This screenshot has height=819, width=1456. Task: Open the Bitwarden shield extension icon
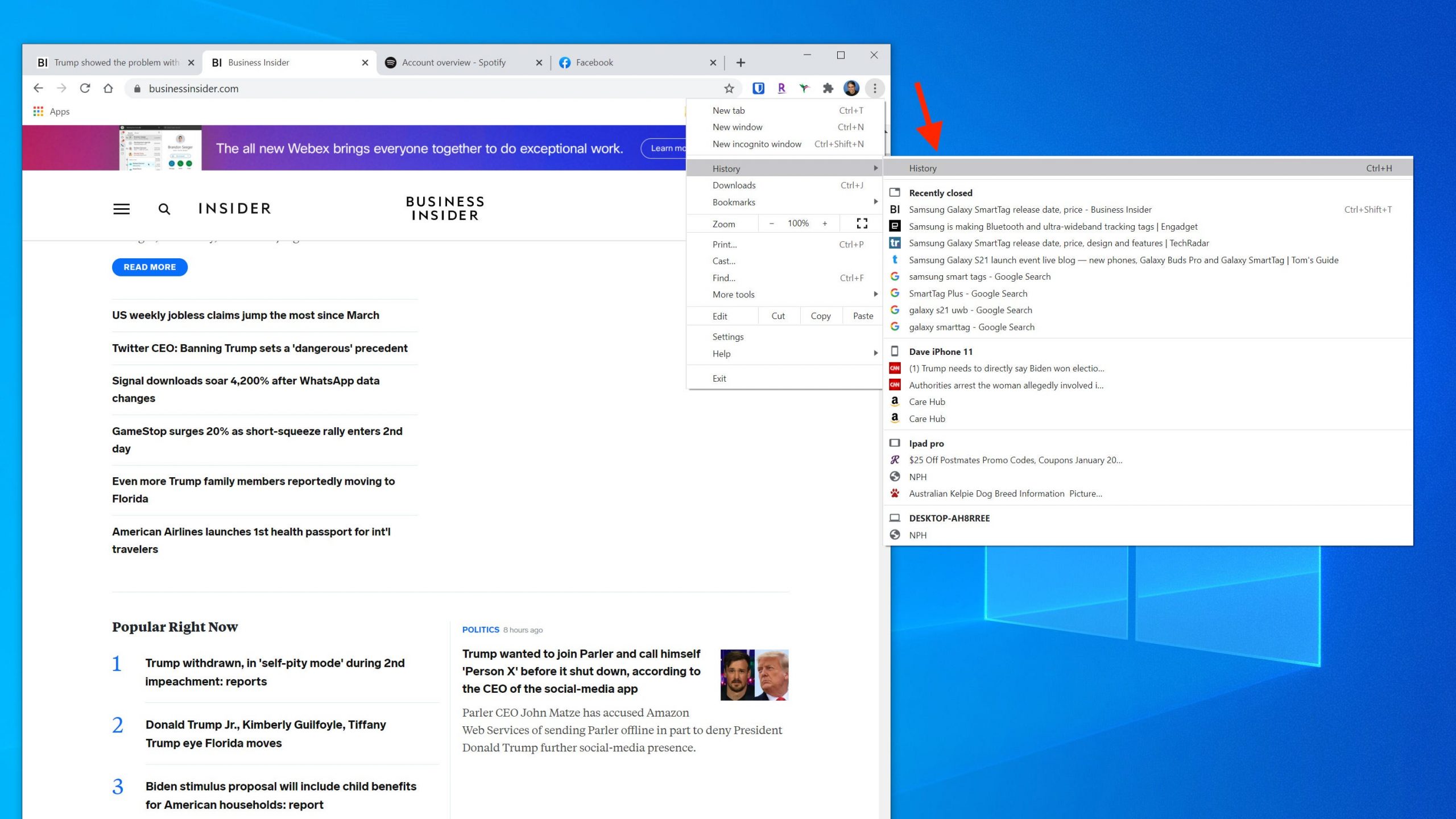[x=758, y=88]
